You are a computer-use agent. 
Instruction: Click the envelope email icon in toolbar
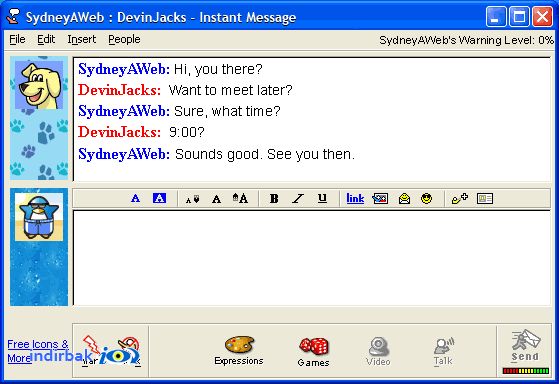[404, 198]
